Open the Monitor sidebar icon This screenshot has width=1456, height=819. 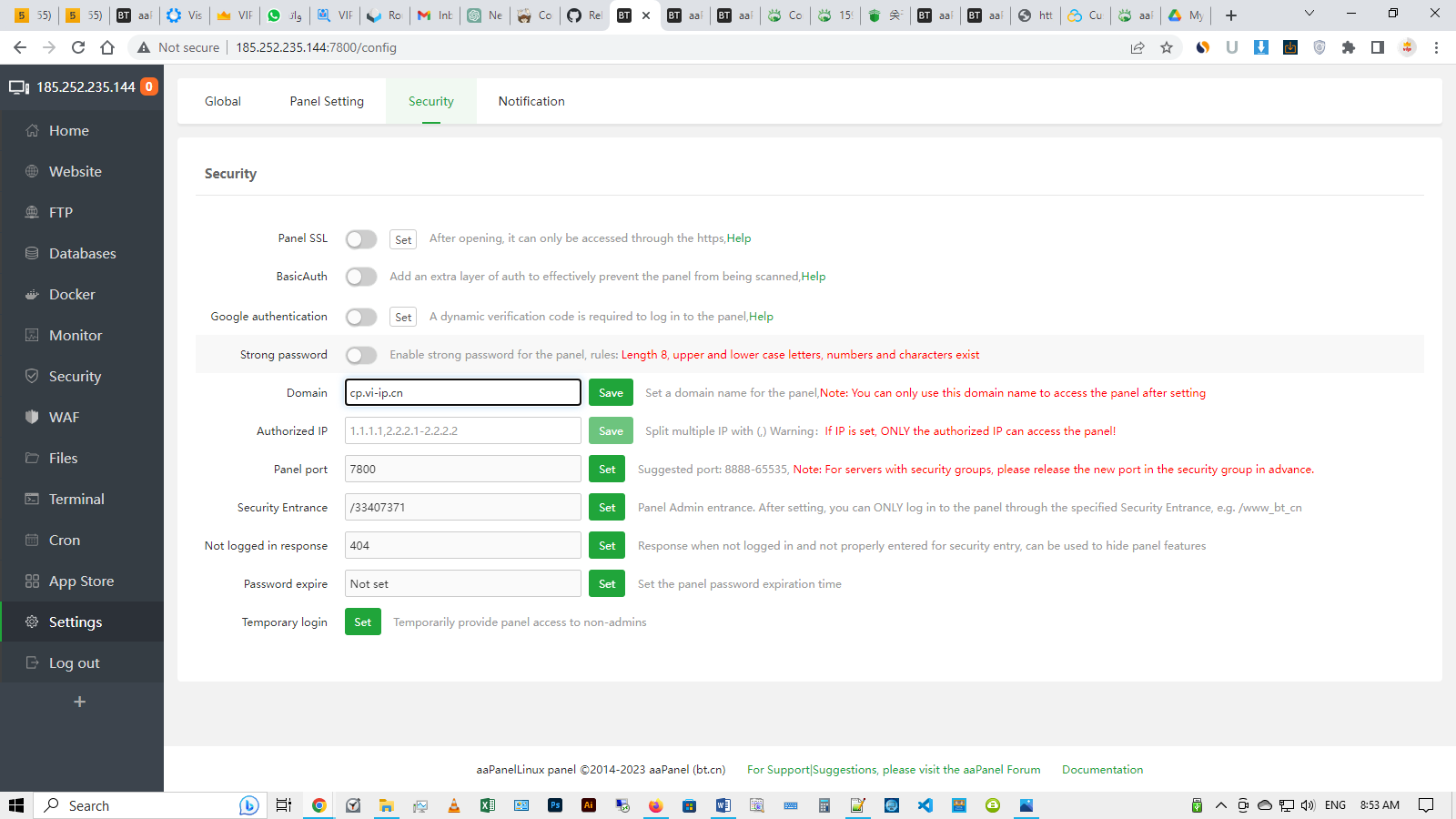[x=32, y=336]
